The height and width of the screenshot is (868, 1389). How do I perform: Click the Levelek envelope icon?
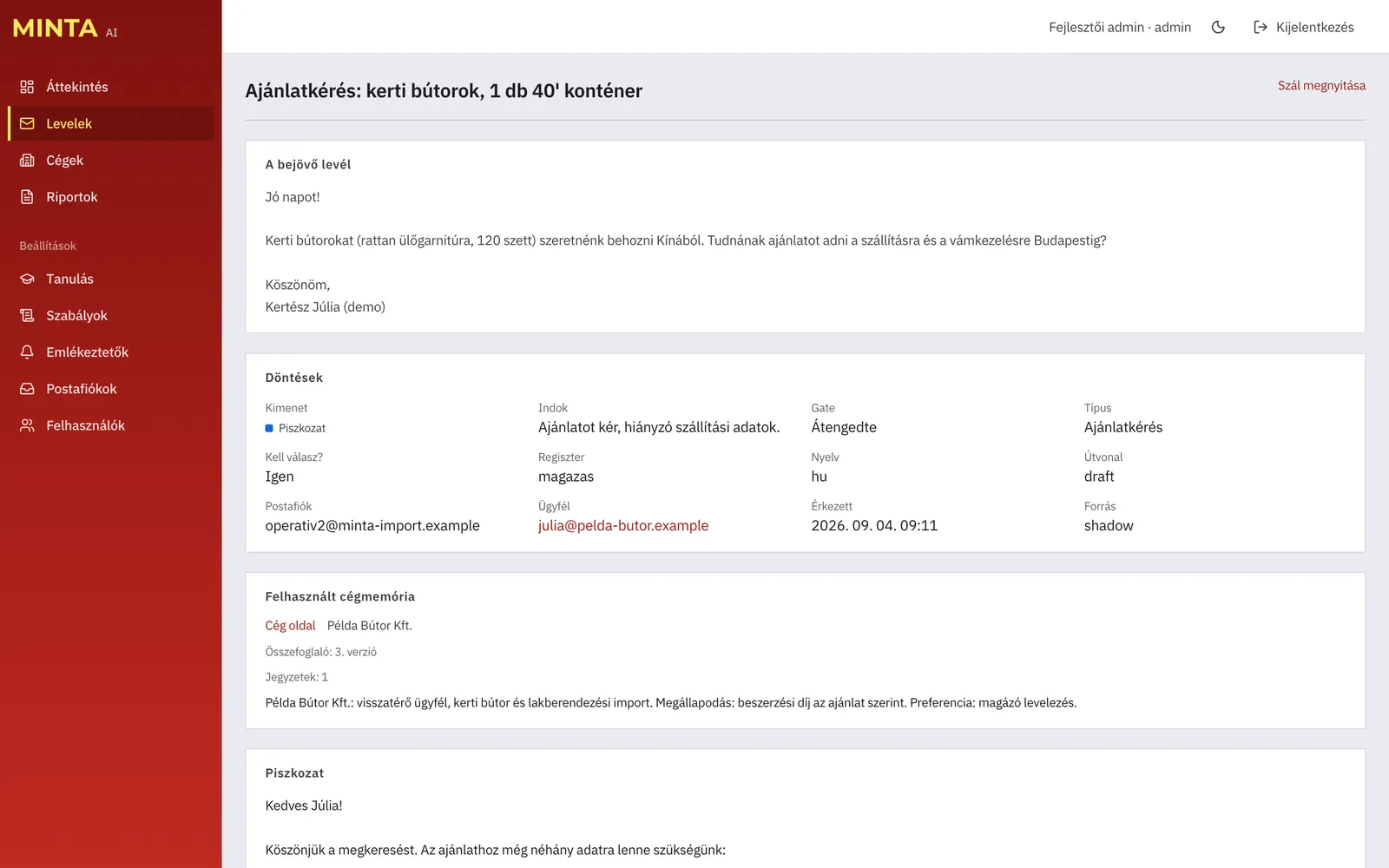coord(27,123)
